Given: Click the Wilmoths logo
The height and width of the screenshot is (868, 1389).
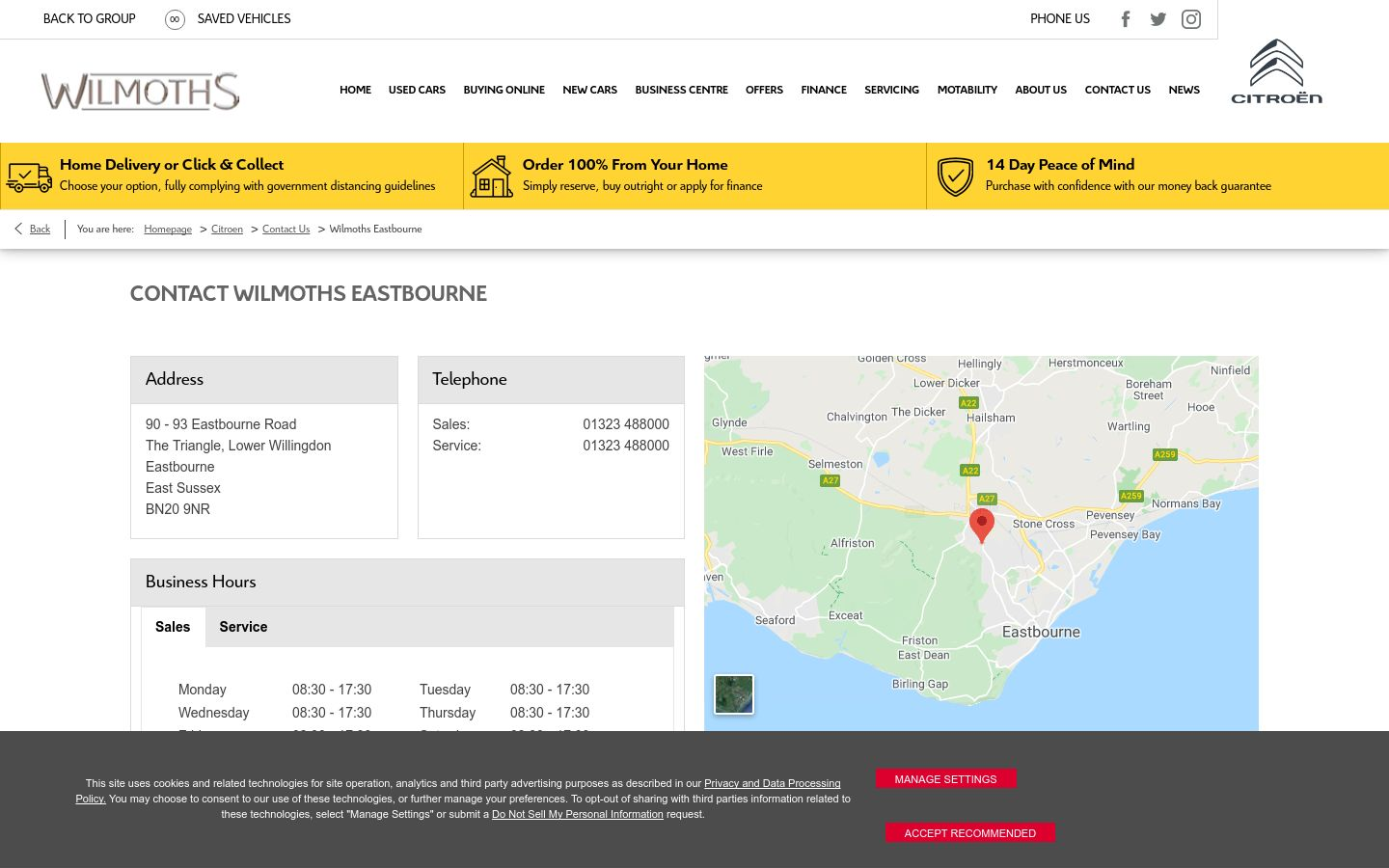Looking at the screenshot, I should (x=140, y=92).
